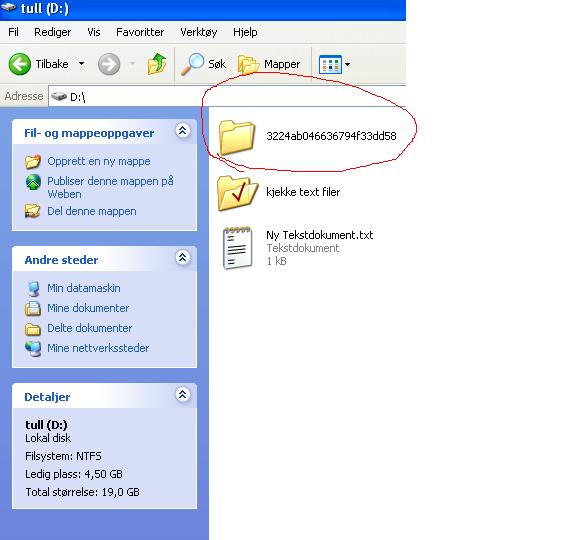Collapse the Andre steder panel
The height and width of the screenshot is (540, 576).
pos(183,258)
